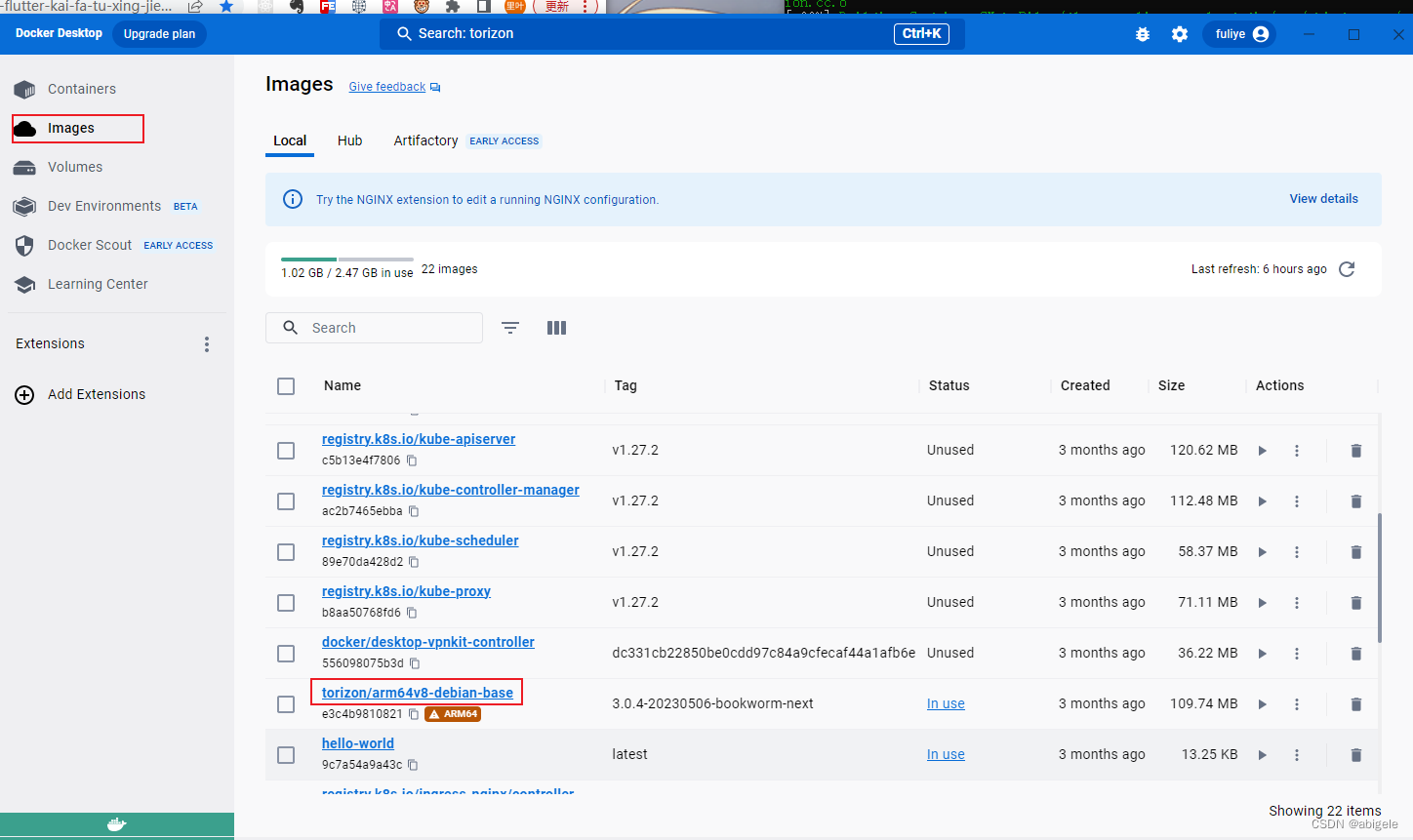Open more actions for torizon/arm64v8-debian-base
This screenshot has width=1413, height=840.
(1297, 704)
